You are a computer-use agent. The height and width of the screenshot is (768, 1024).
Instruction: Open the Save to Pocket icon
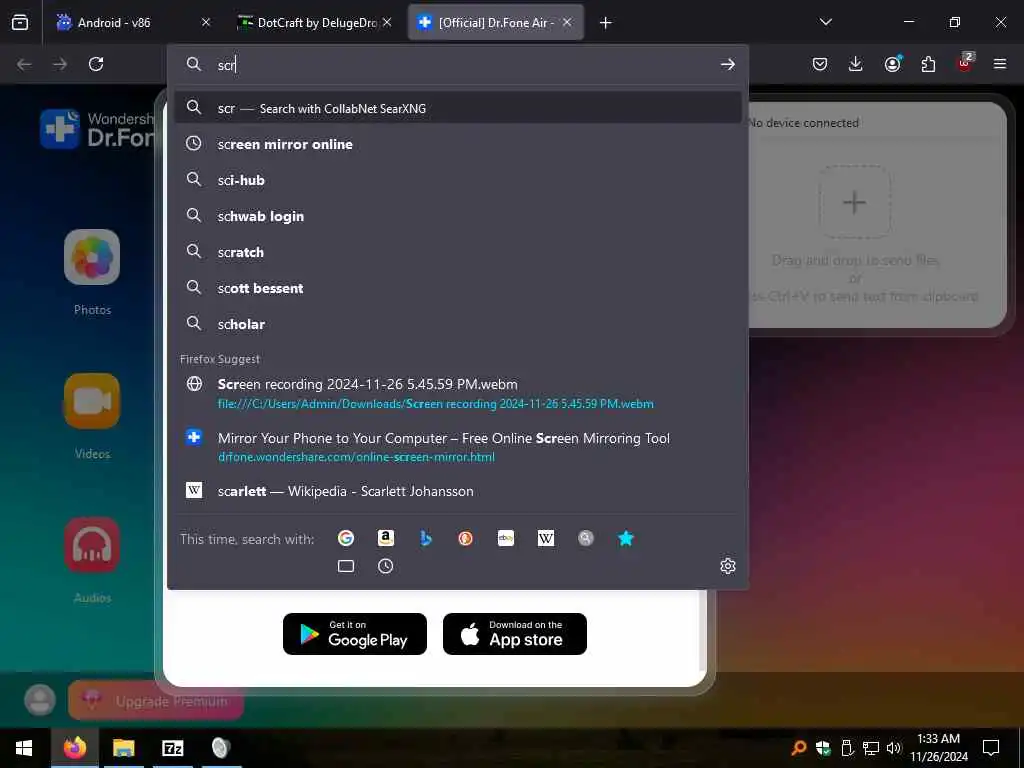[x=820, y=64]
